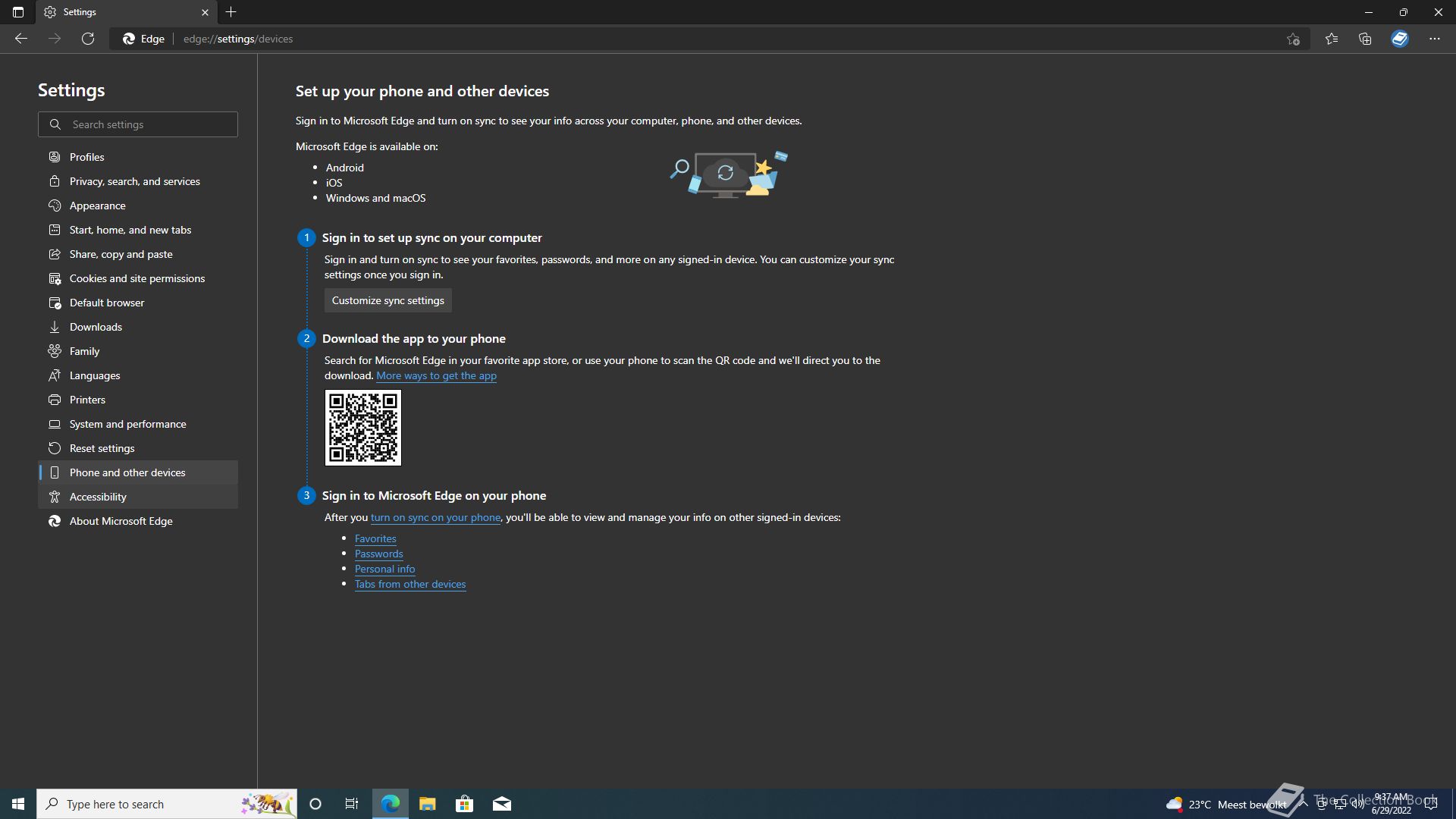Open File Explorer from taskbar
Screen dimensions: 1456x819
pyautogui.click(x=427, y=804)
